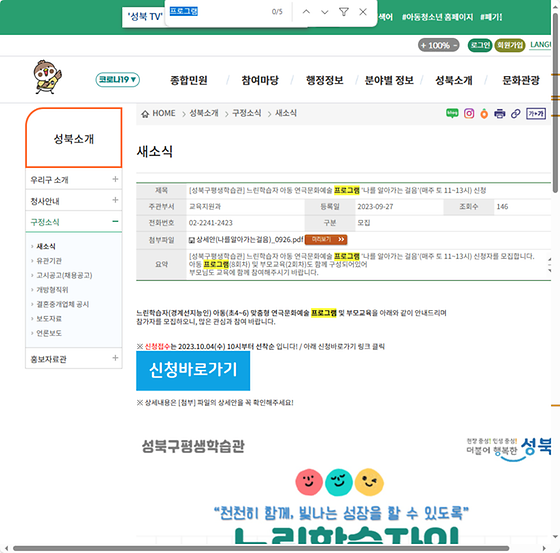Click the 교육지원과 department cell
This screenshot has width=560, height=553.
tap(205, 206)
